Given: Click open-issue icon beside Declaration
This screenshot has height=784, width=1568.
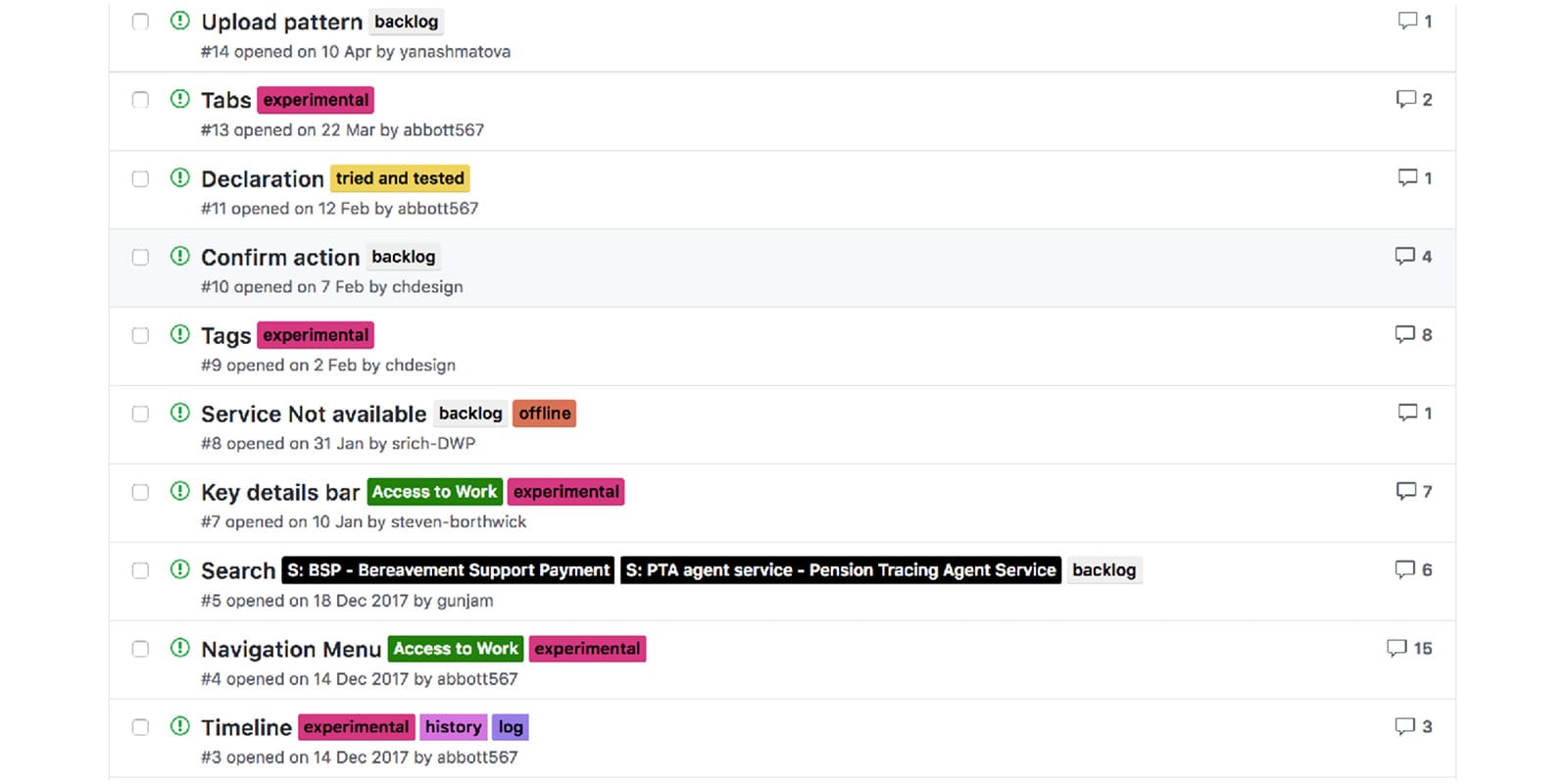Looking at the screenshot, I should tap(179, 177).
